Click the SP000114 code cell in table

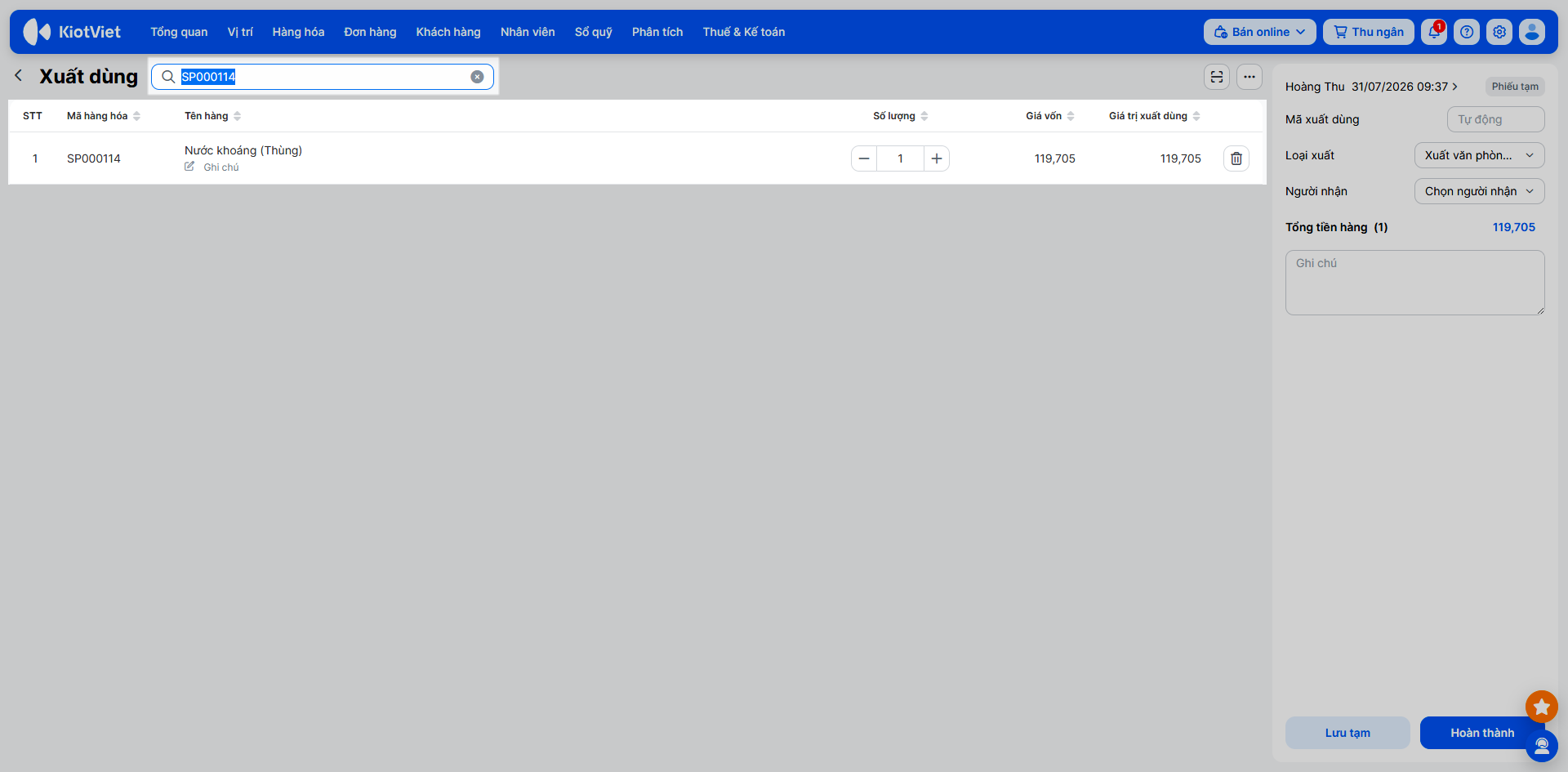94,158
